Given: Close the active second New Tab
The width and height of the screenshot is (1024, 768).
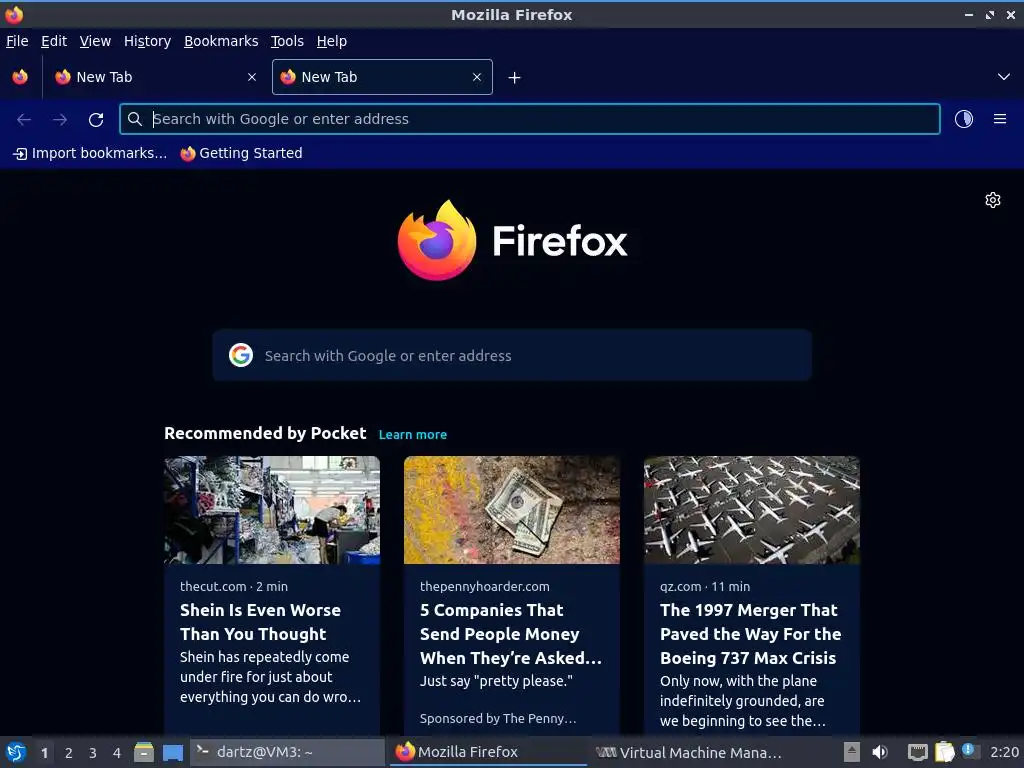Looking at the screenshot, I should coord(477,77).
